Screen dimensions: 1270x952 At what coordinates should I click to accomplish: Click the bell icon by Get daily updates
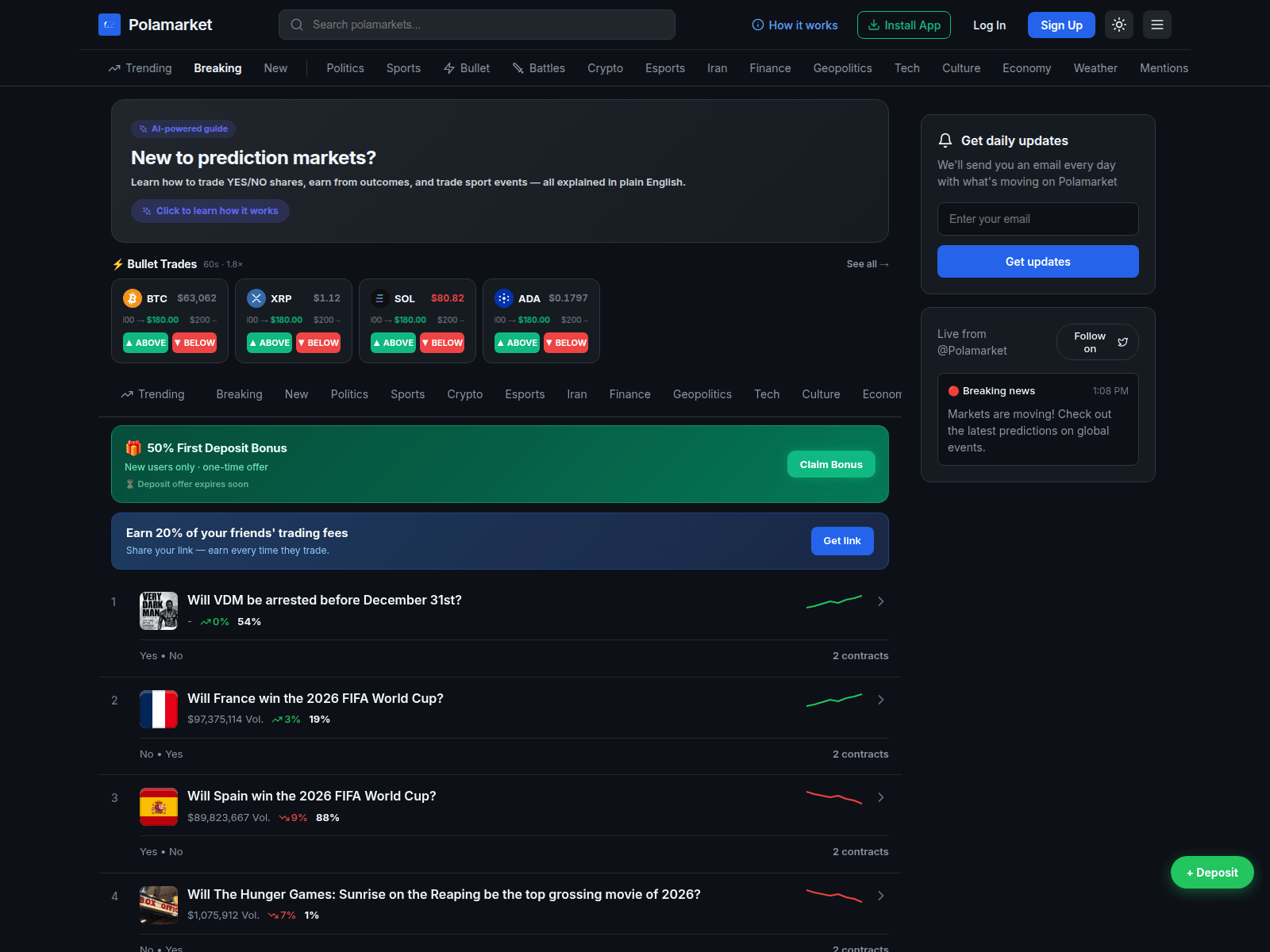[x=945, y=140]
